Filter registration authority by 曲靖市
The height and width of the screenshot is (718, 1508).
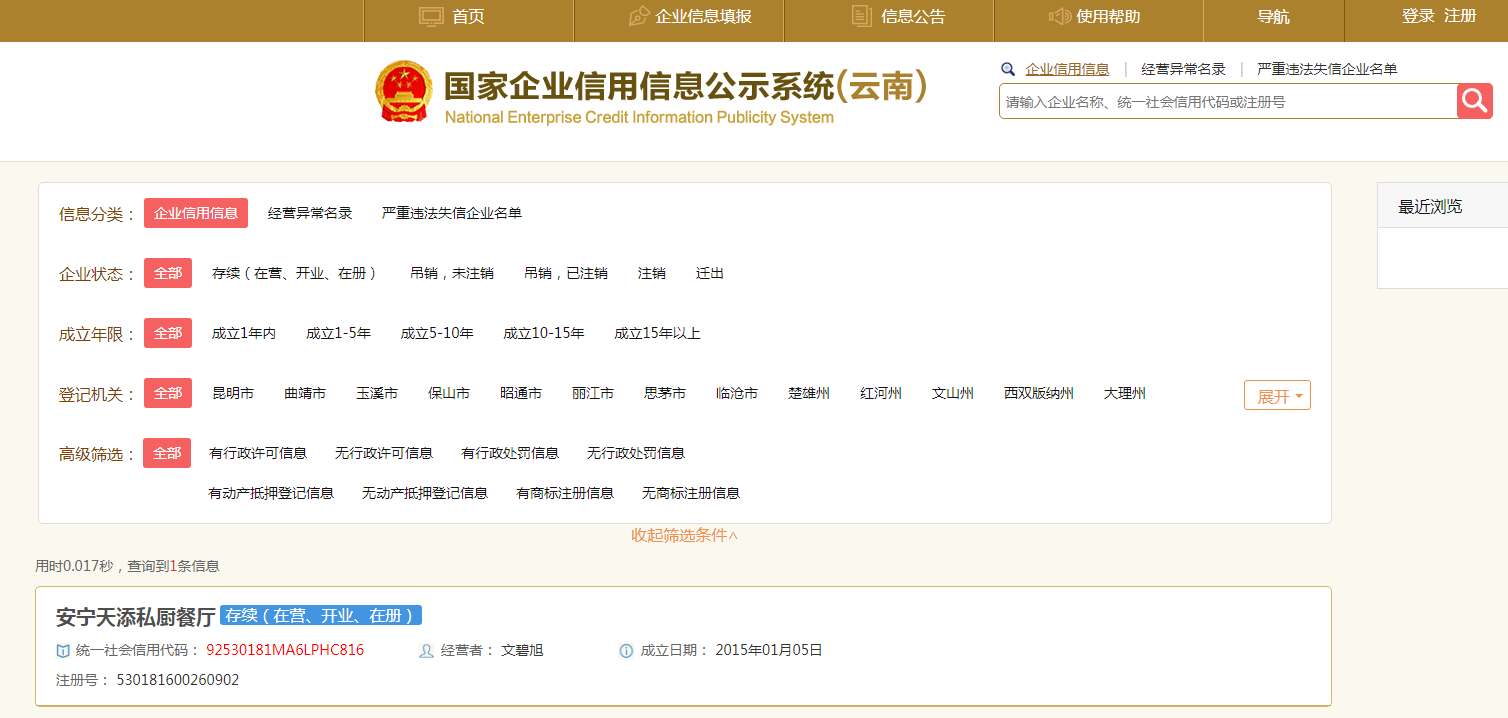305,393
